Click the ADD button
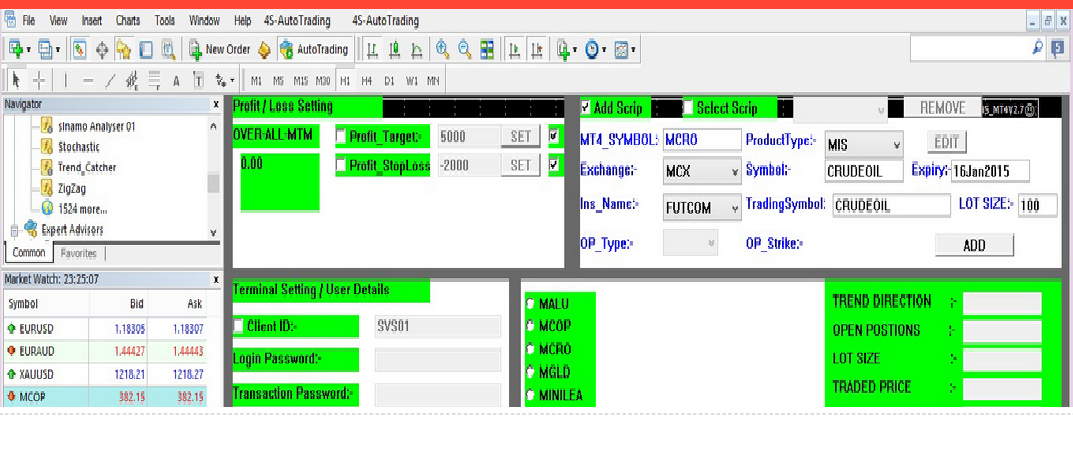1073x454 pixels. pyautogui.click(x=974, y=245)
